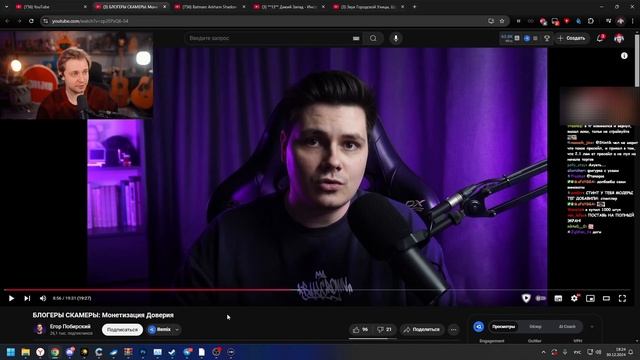
Task: Like the video with thumbs up
Action: [360, 329]
